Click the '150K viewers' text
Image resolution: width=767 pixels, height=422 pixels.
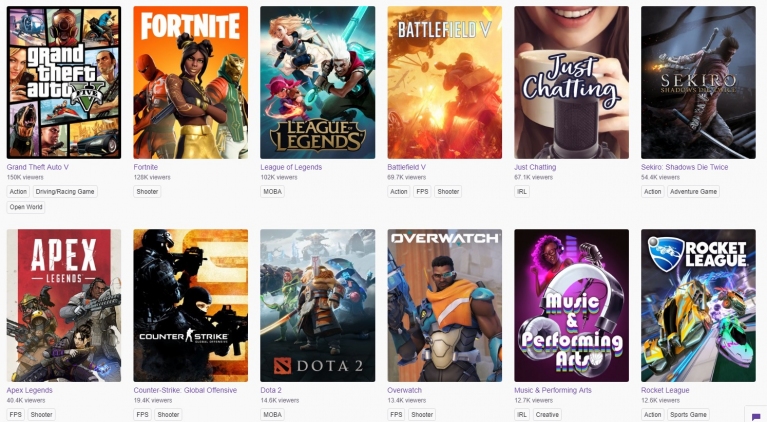click(x=25, y=178)
